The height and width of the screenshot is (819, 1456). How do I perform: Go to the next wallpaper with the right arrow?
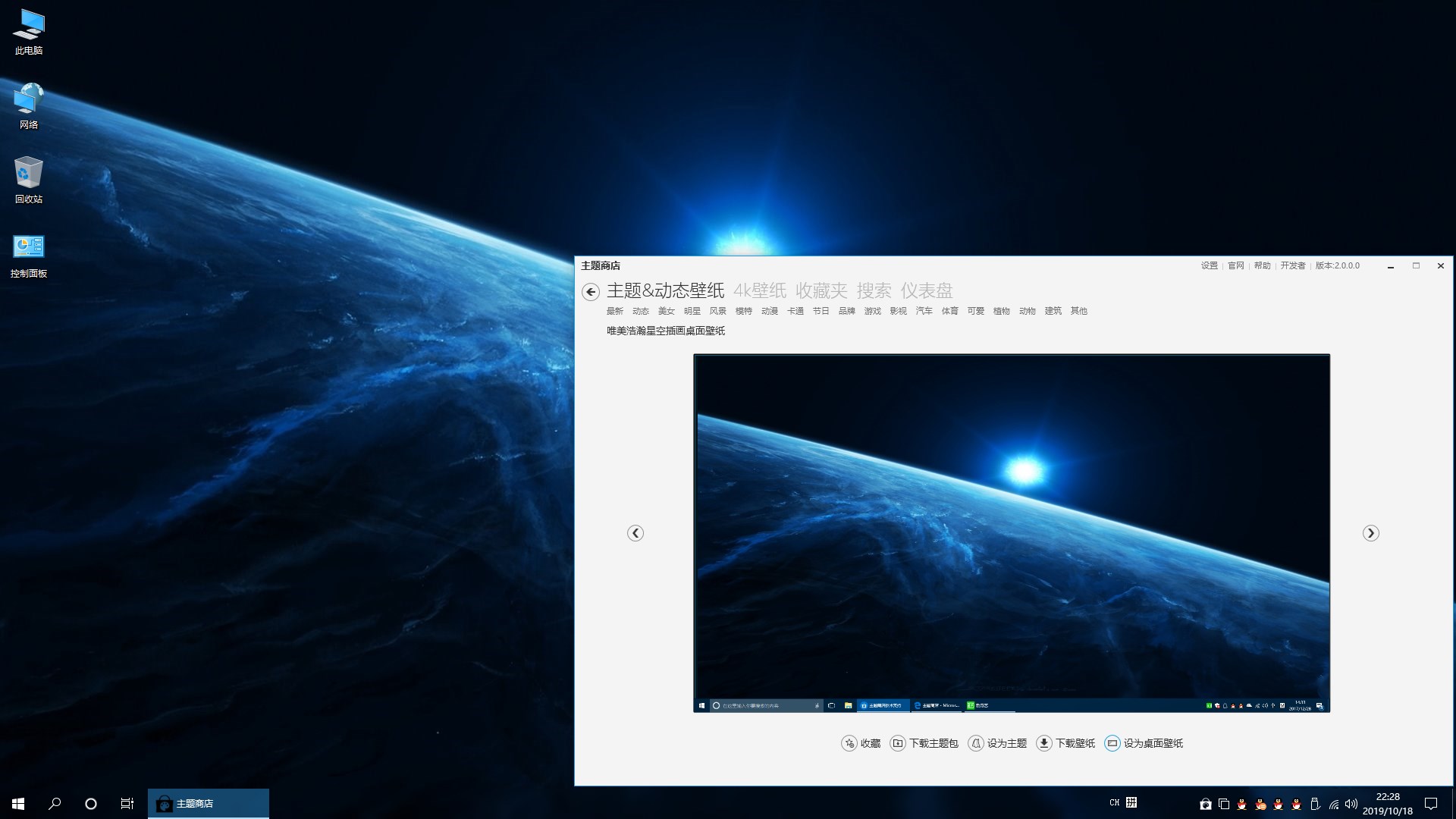tap(1370, 533)
